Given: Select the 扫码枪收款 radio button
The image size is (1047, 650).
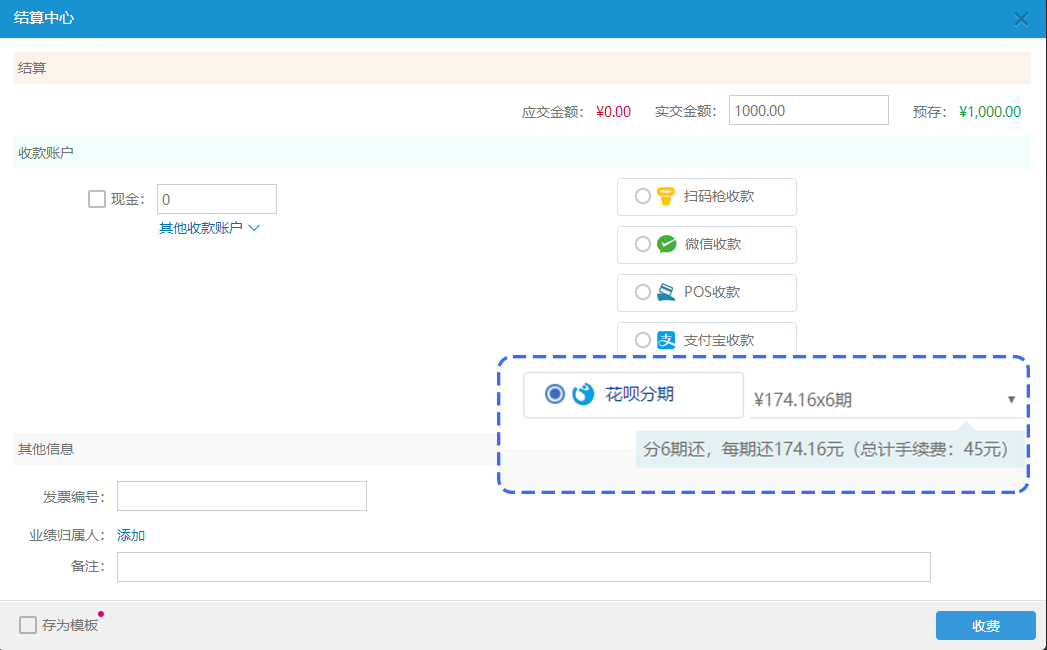Looking at the screenshot, I should click(x=643, y=197).
